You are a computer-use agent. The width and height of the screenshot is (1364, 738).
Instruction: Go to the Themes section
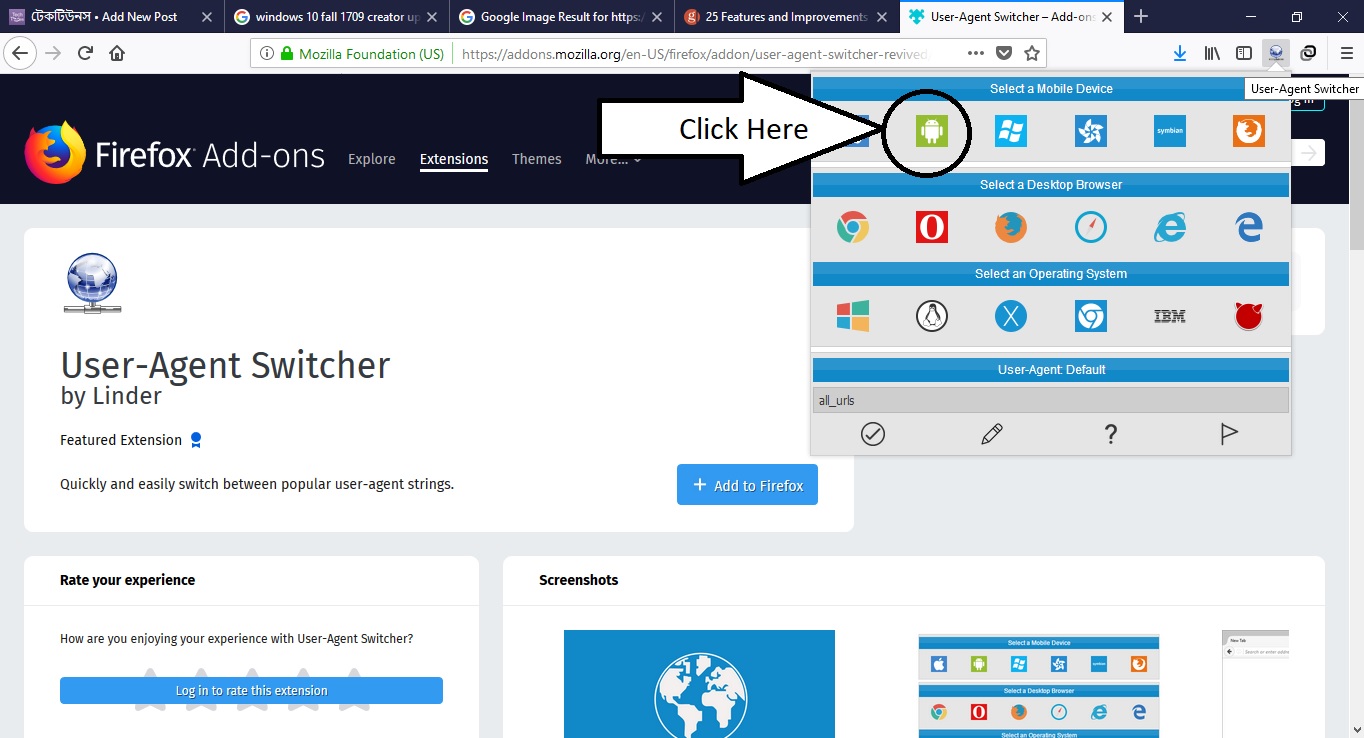(537, 159)
